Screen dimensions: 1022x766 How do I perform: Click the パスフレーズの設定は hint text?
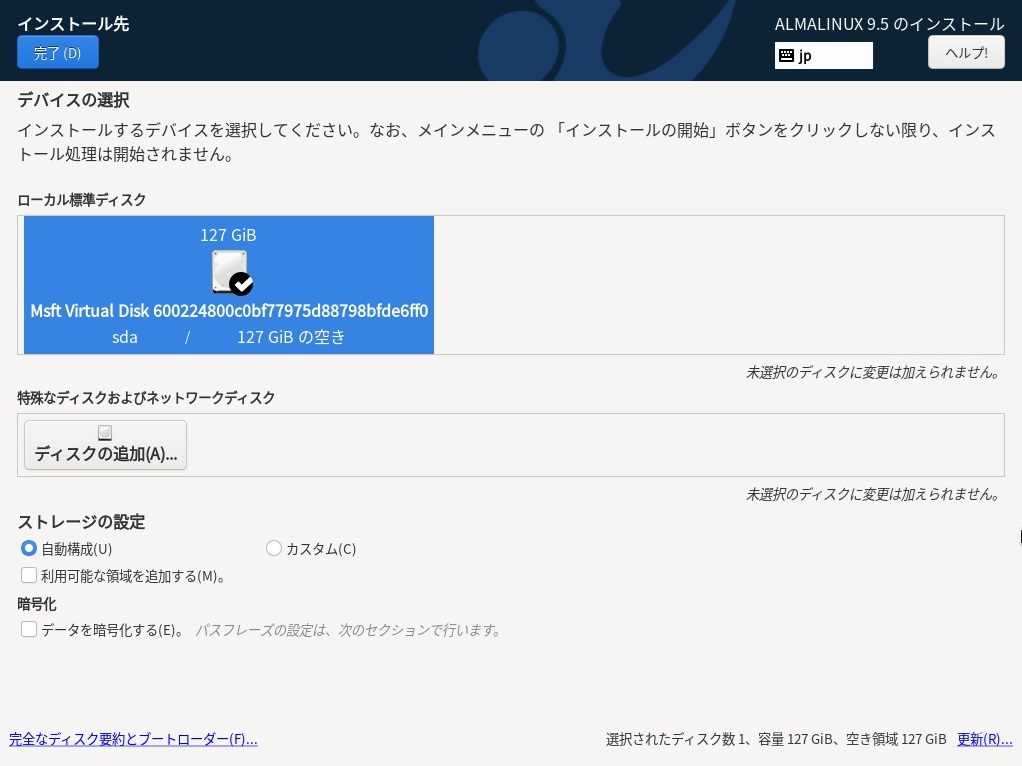[348, 630]
